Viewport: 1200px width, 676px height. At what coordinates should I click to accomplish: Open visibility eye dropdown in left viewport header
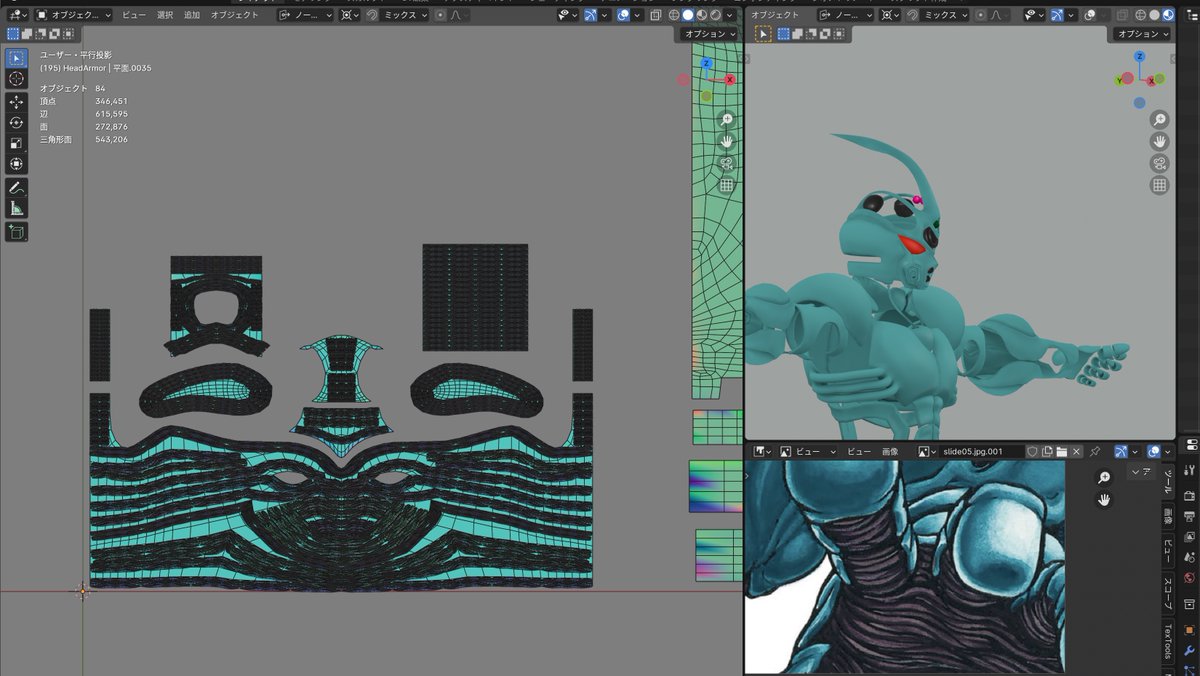point(567,15)
